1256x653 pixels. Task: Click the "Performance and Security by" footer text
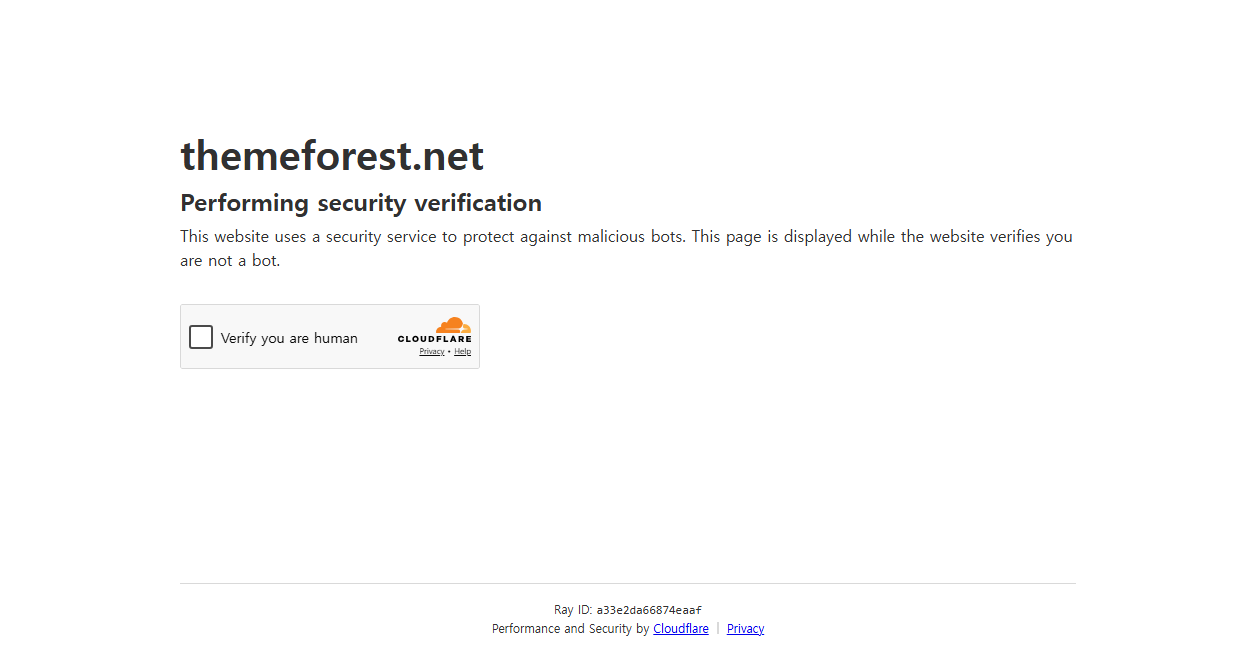(x=570, y=629)
